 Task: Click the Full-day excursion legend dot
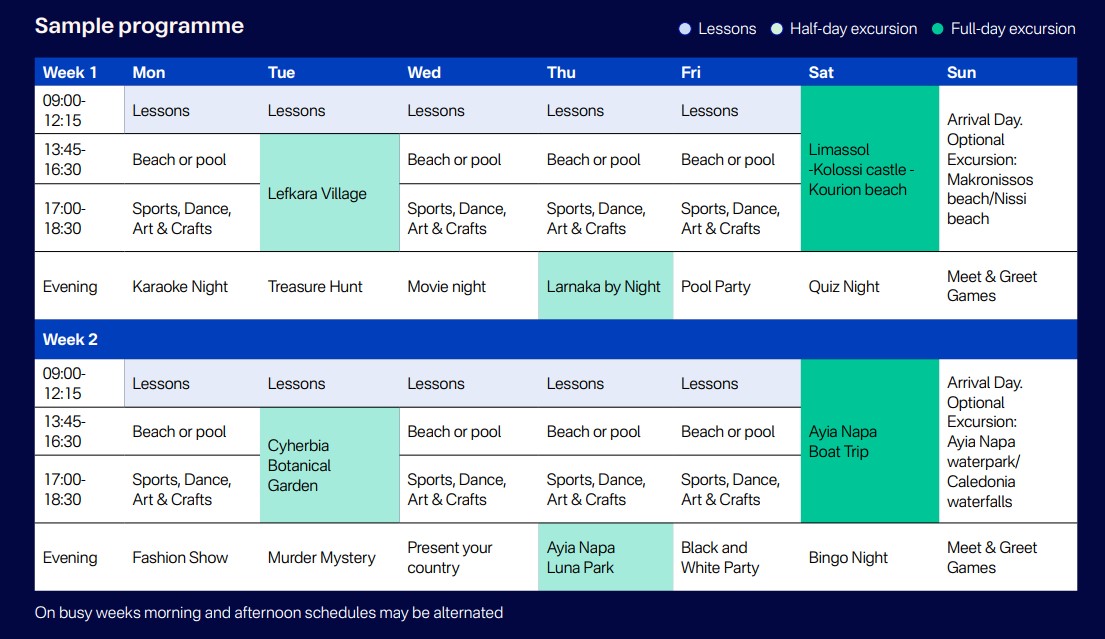tap(937, 29)
